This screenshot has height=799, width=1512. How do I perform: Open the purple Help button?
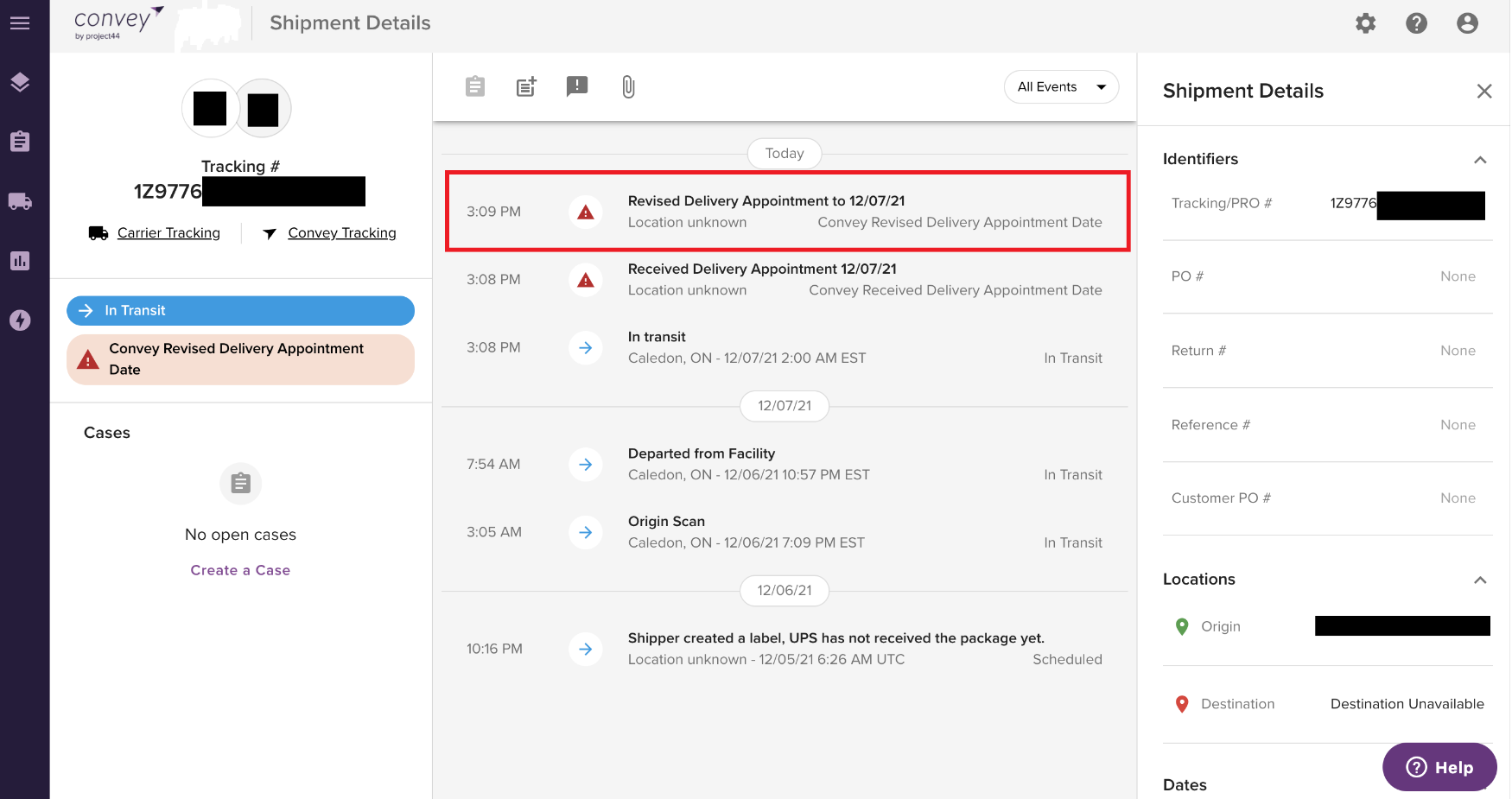point(1439,767)
